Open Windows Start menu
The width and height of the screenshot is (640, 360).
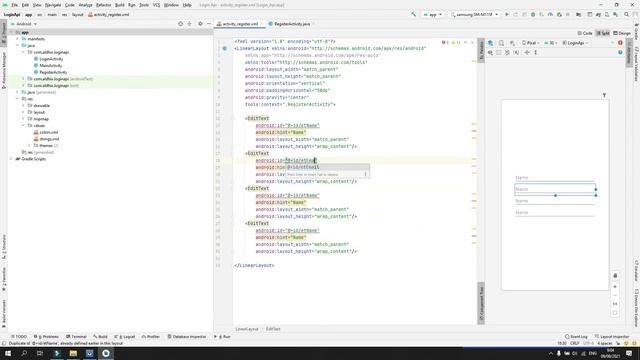7,353
